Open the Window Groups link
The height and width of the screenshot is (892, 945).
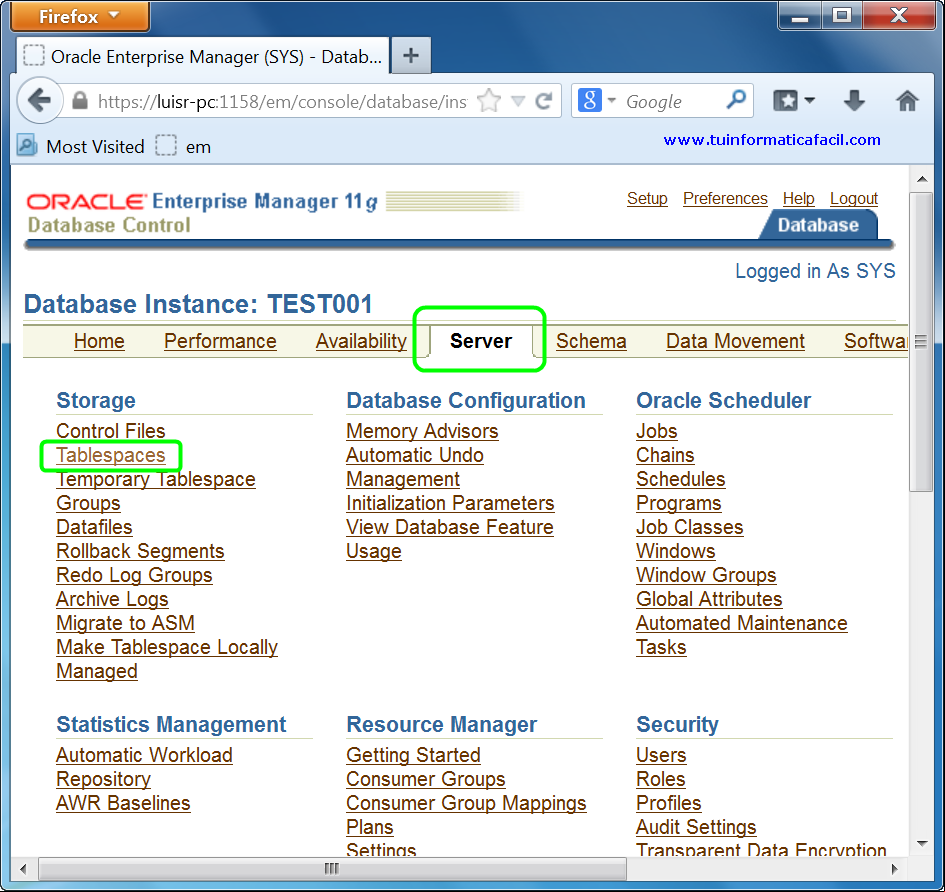(x=706, y=575)
